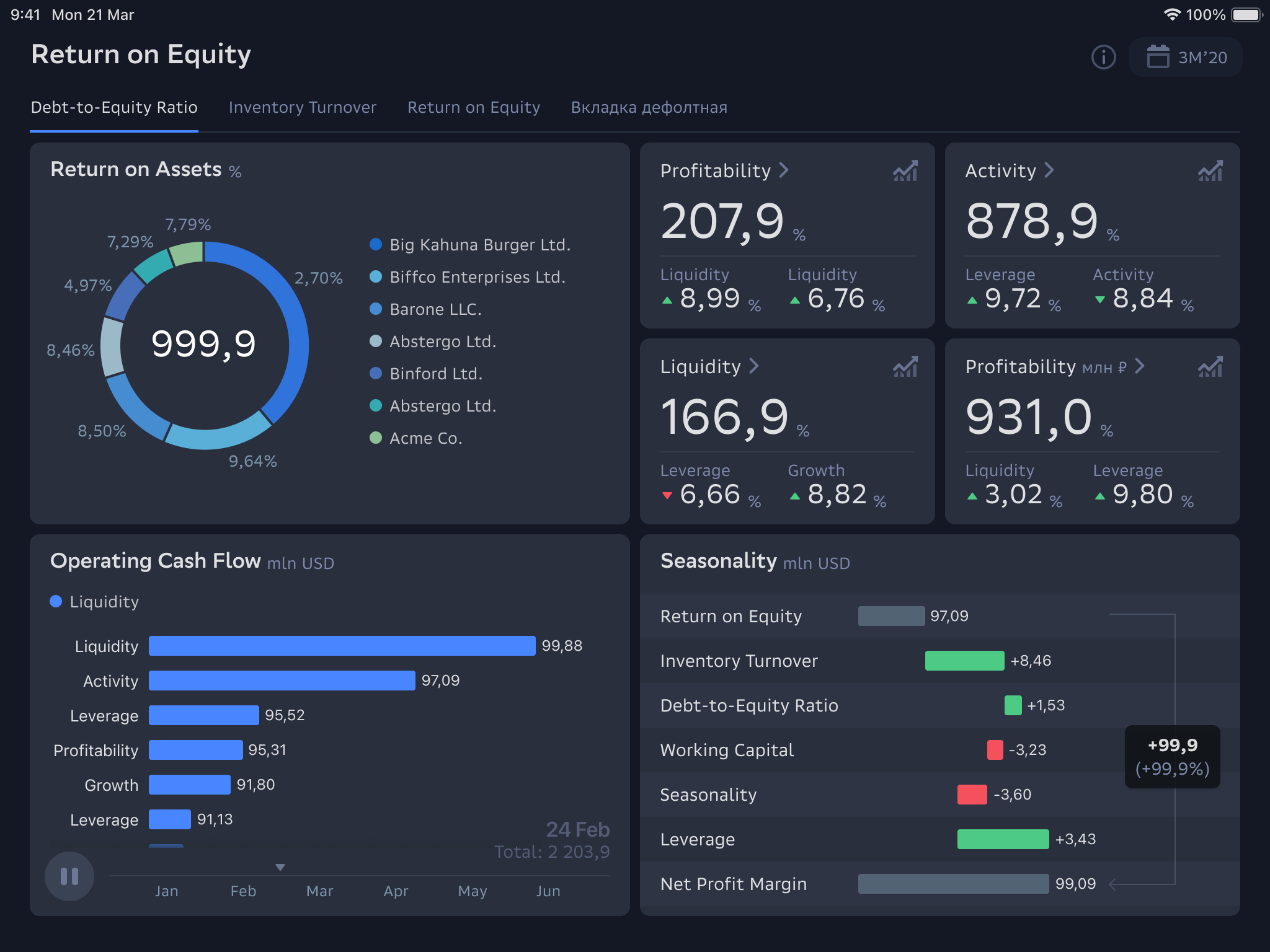The width and height of the screenshot is (1270, 952).
Task: Click chart icon on Profitability млн ₽ card
Action: tap(1210, 367)
